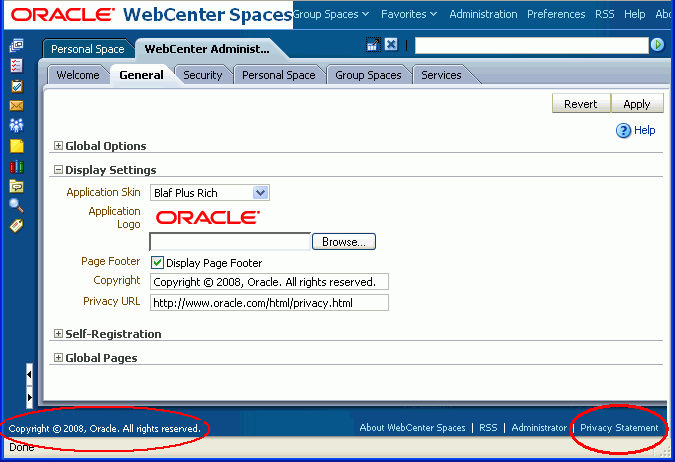Expand the Global Pages section

(x=58, y=357)
